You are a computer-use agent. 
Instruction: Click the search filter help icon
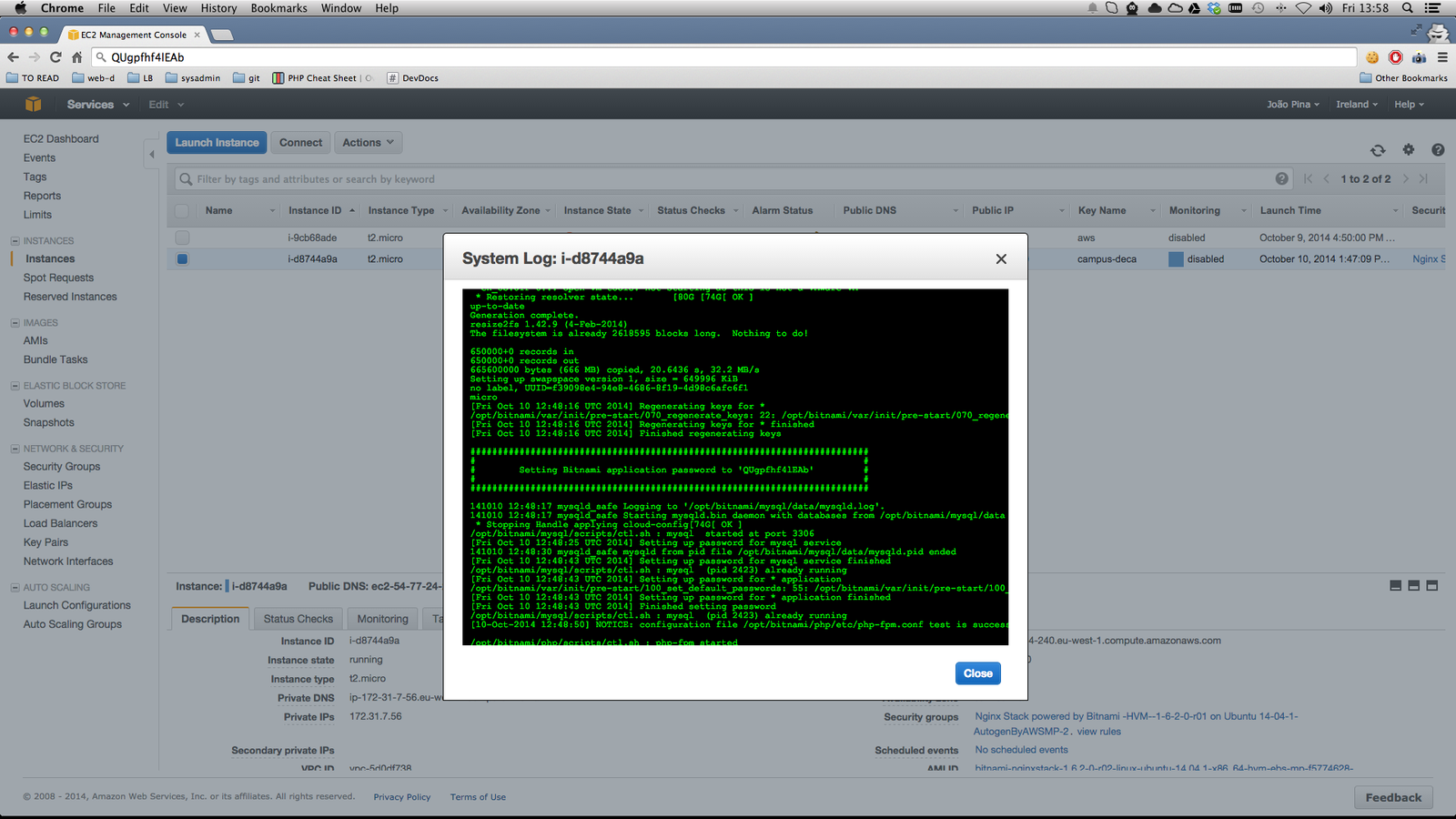pos(1281,179)
